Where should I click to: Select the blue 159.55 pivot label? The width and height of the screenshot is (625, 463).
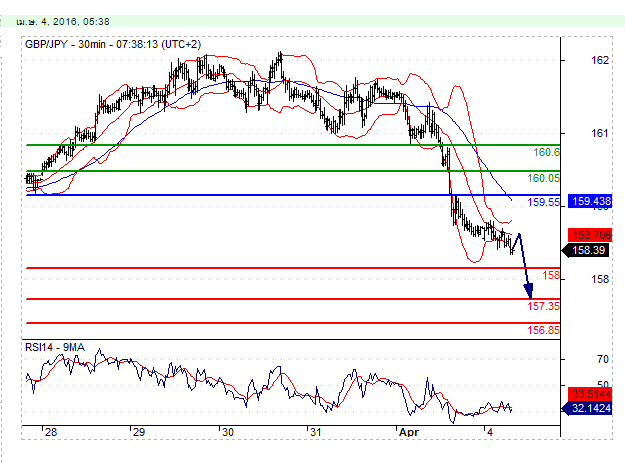tap(543, 202)
